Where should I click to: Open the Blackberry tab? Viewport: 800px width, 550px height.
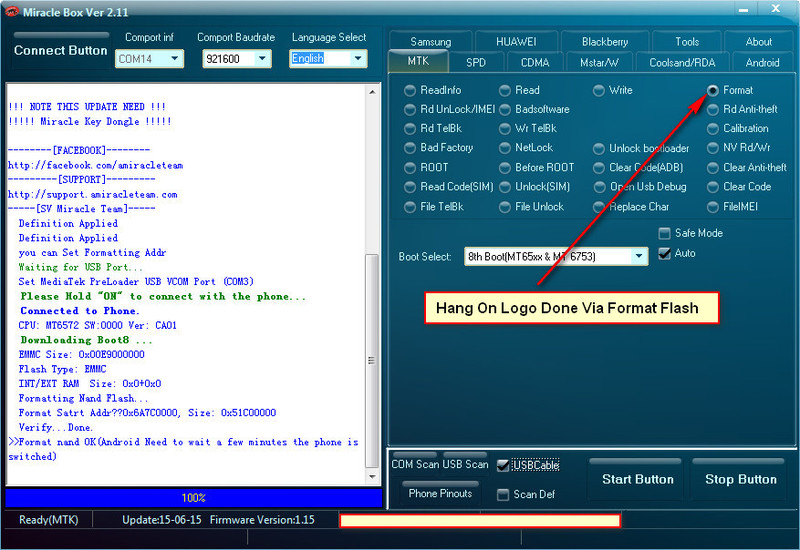click(x=605, y=41)
